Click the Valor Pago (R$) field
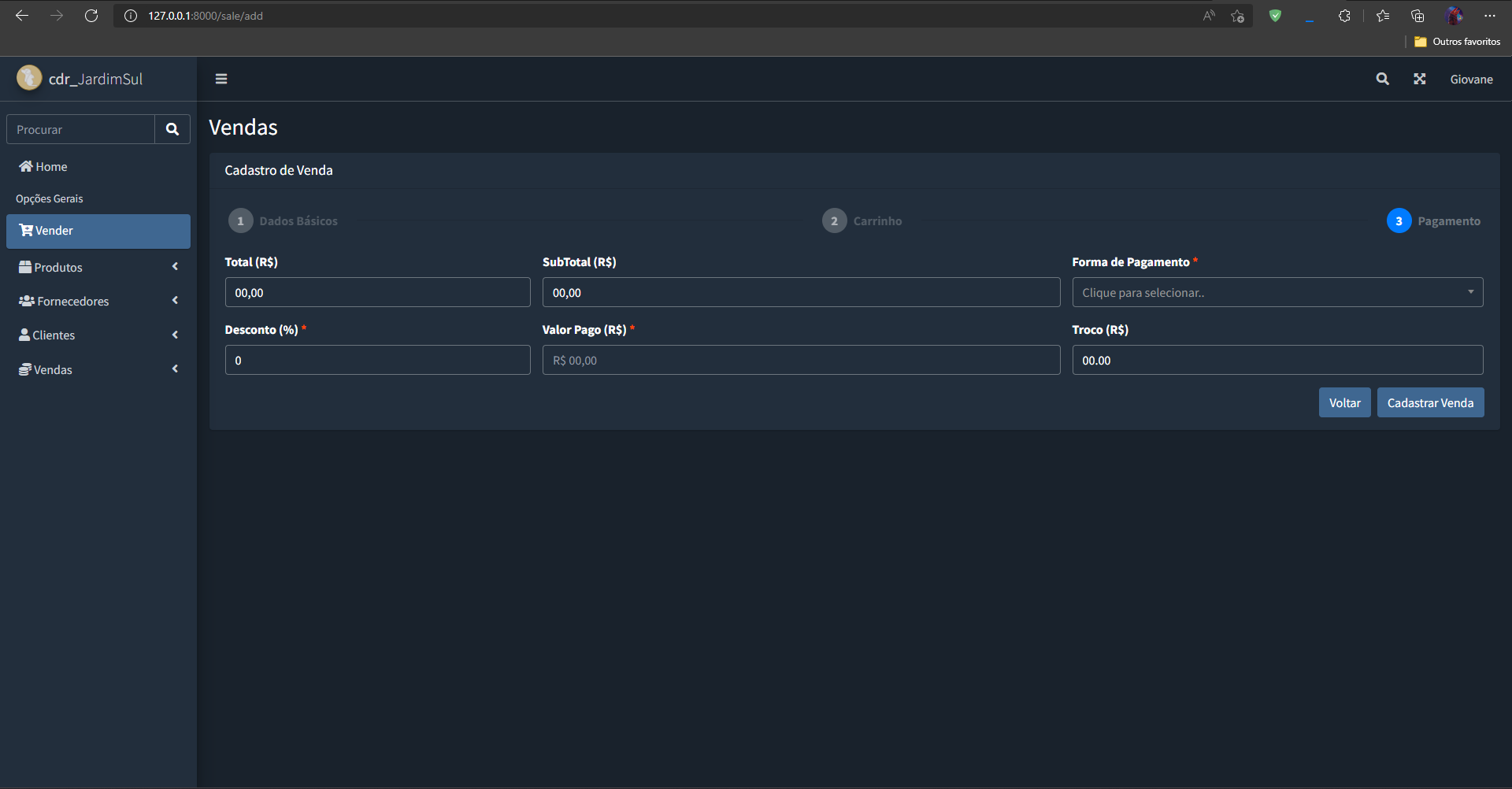This screenshot has height=789, width=1512. (x=801, y=360)
